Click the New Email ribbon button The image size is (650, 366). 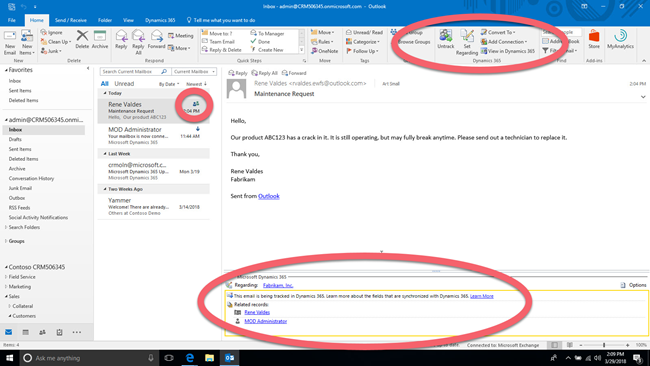tap(10, 42)
